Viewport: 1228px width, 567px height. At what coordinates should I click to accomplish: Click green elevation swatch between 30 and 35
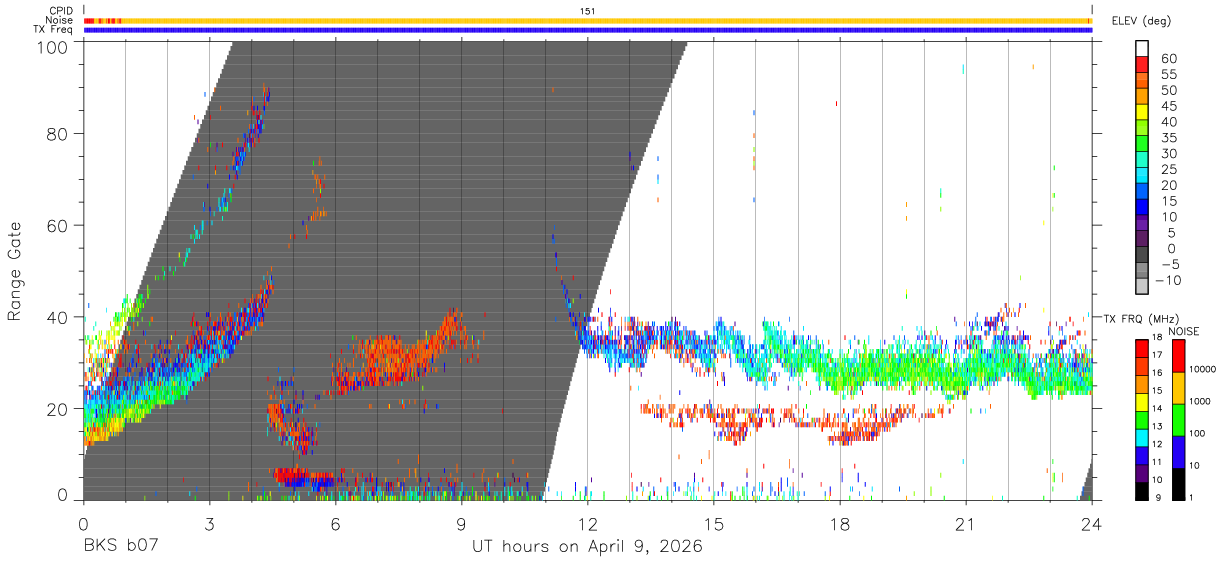click(1143, 144)
